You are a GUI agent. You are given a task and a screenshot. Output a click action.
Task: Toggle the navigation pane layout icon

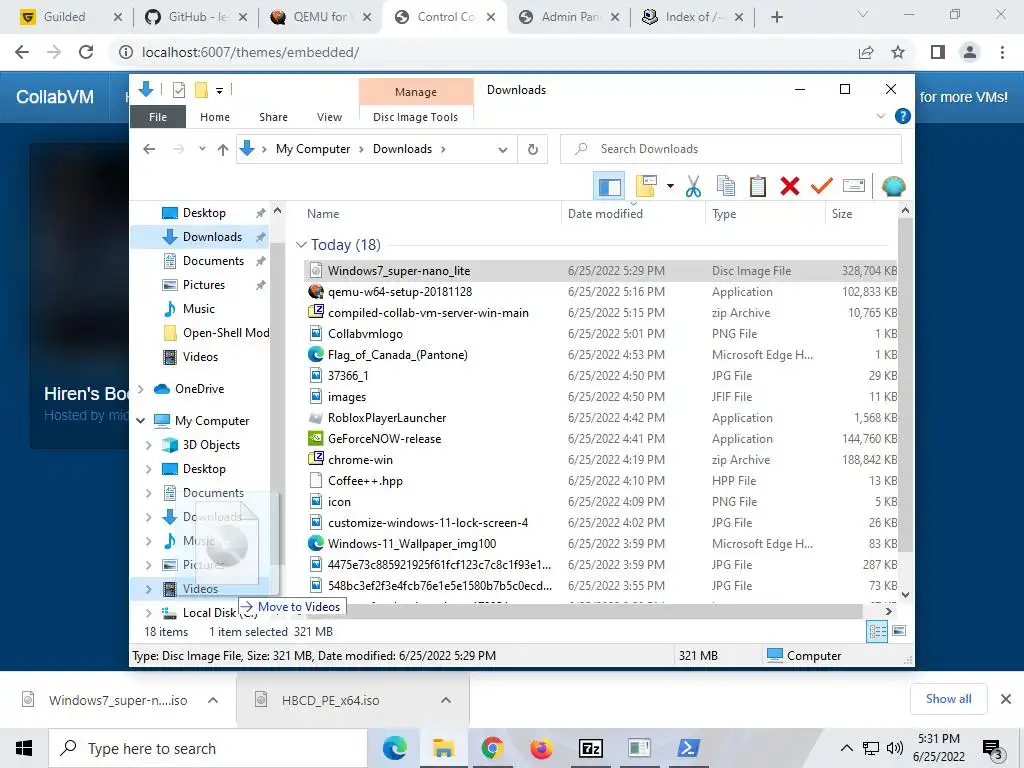[x=609, y=187]
